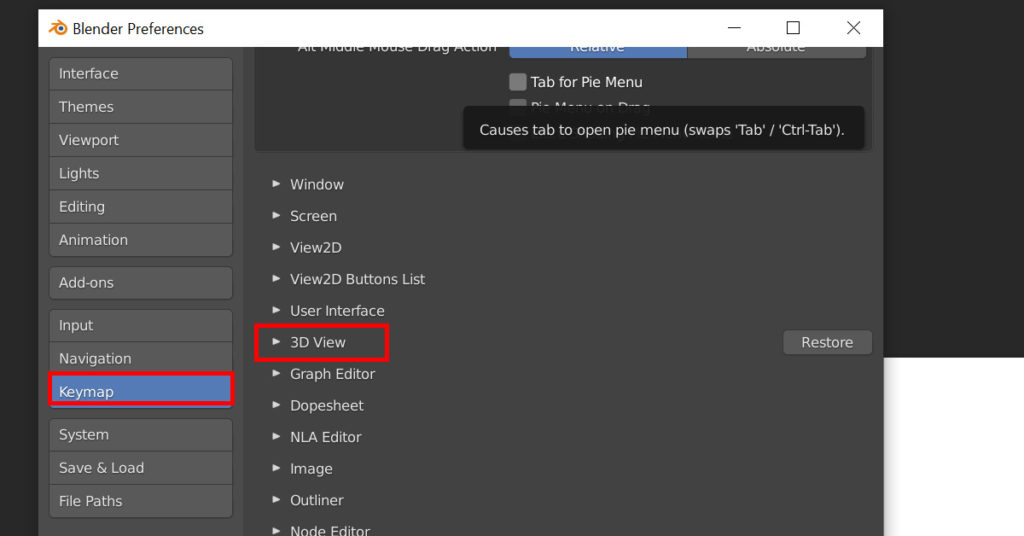Click the Image keymap label
The width and height of the screenshot is (1024, 536).
point(311,469)
